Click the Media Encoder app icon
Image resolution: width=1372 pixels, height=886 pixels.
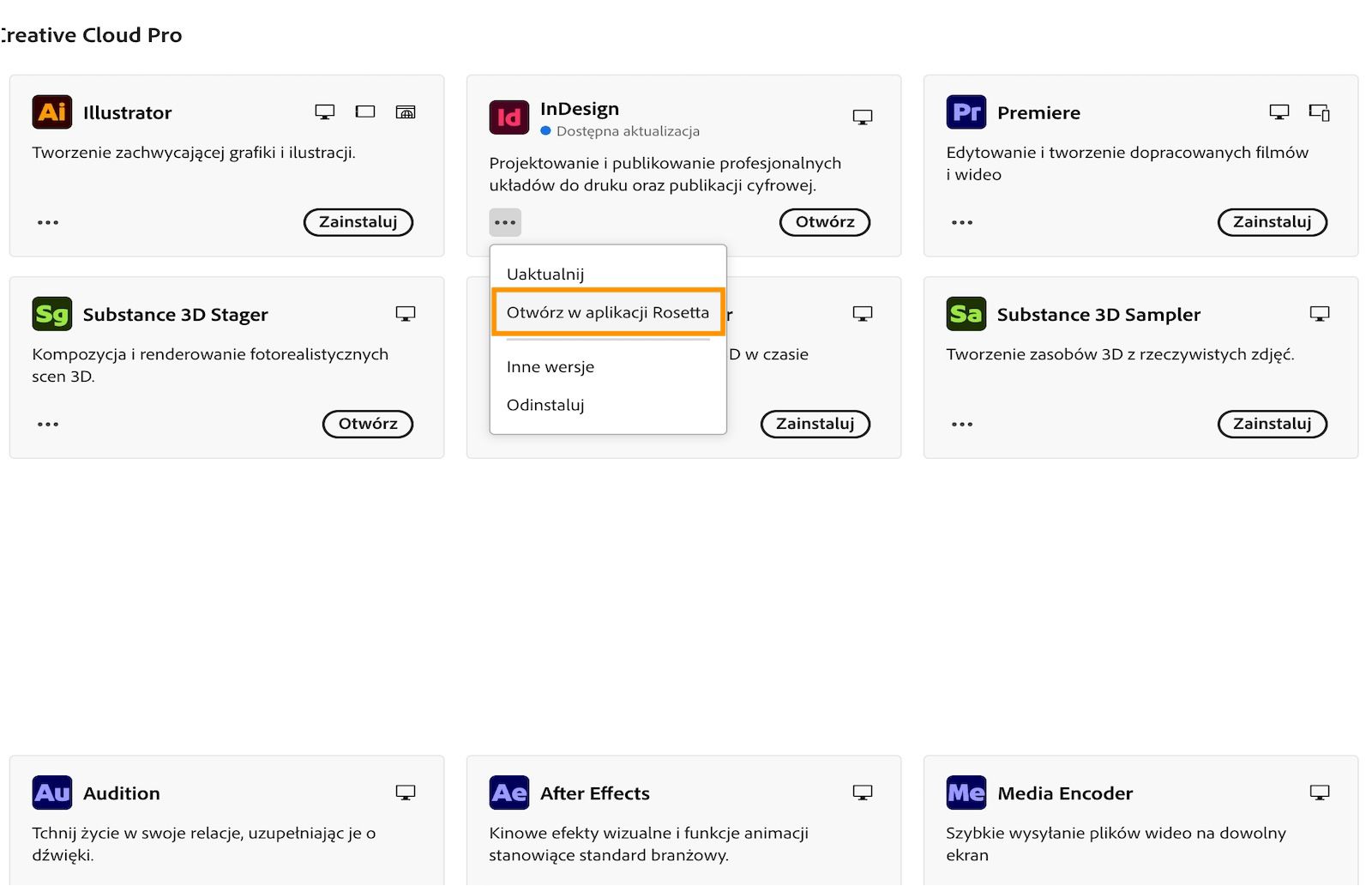(x=966, y=793)
